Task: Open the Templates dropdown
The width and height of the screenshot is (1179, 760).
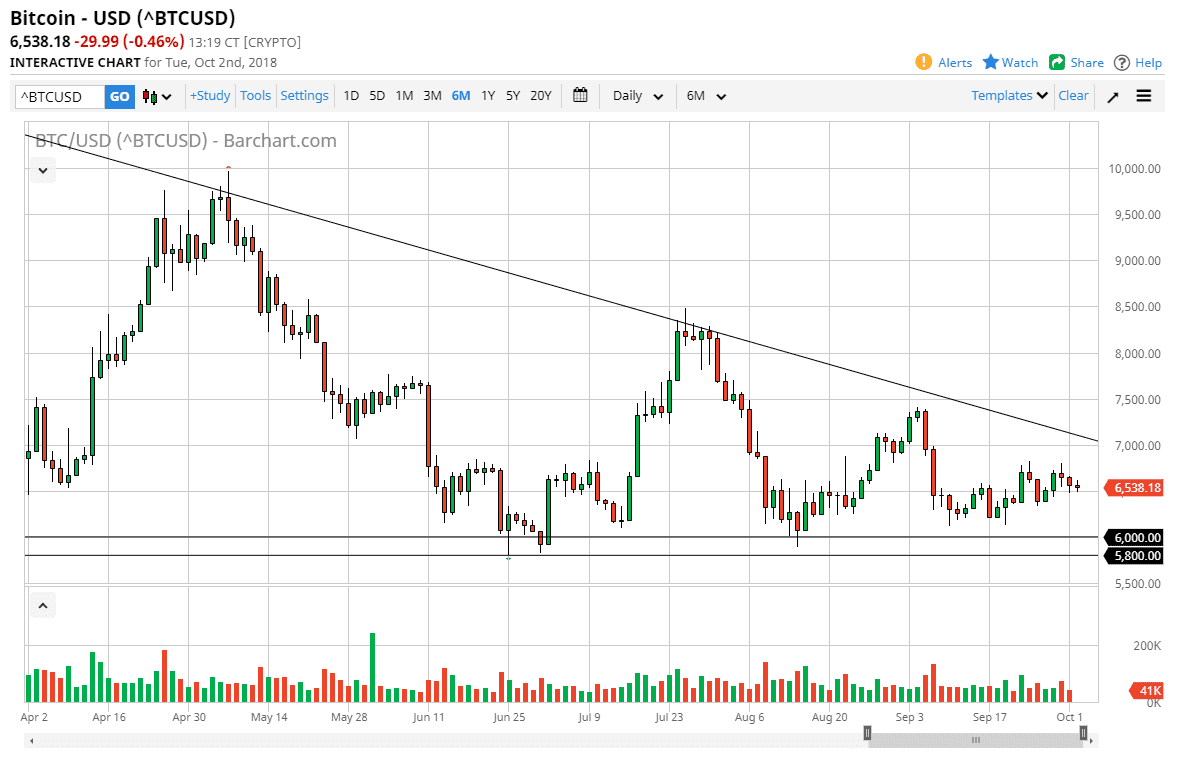Action: 1010,96
